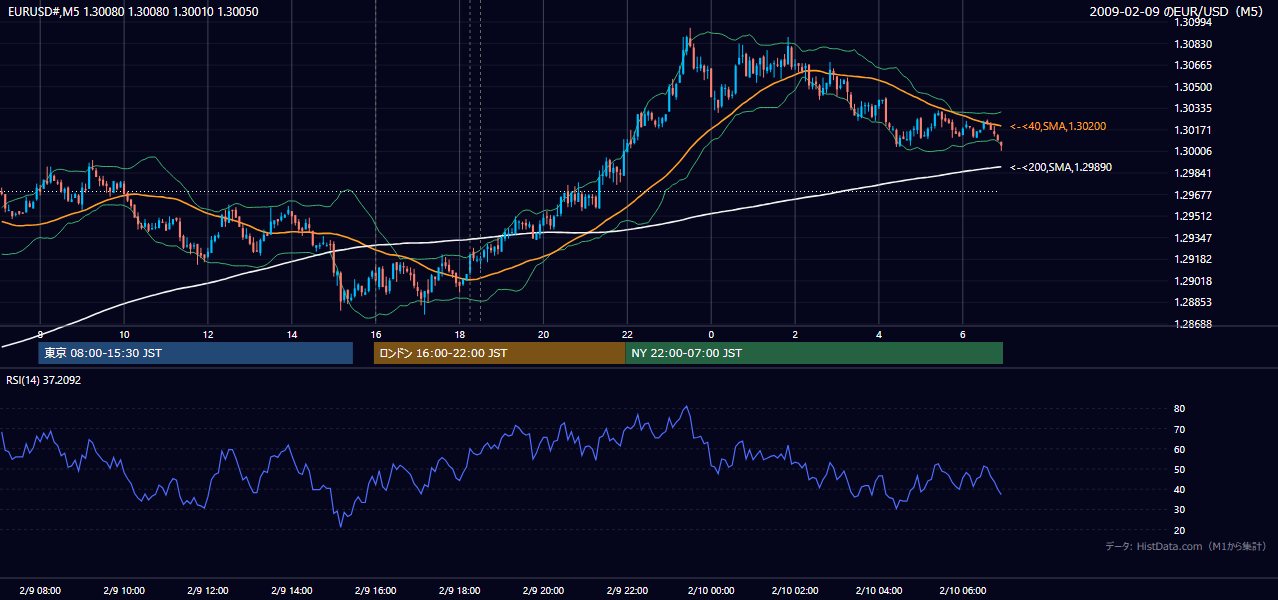This screenshot has height=600, width=1278.
Task: Click the NY 22:00-07:00 JST session bar
Action: coord(814,353)
